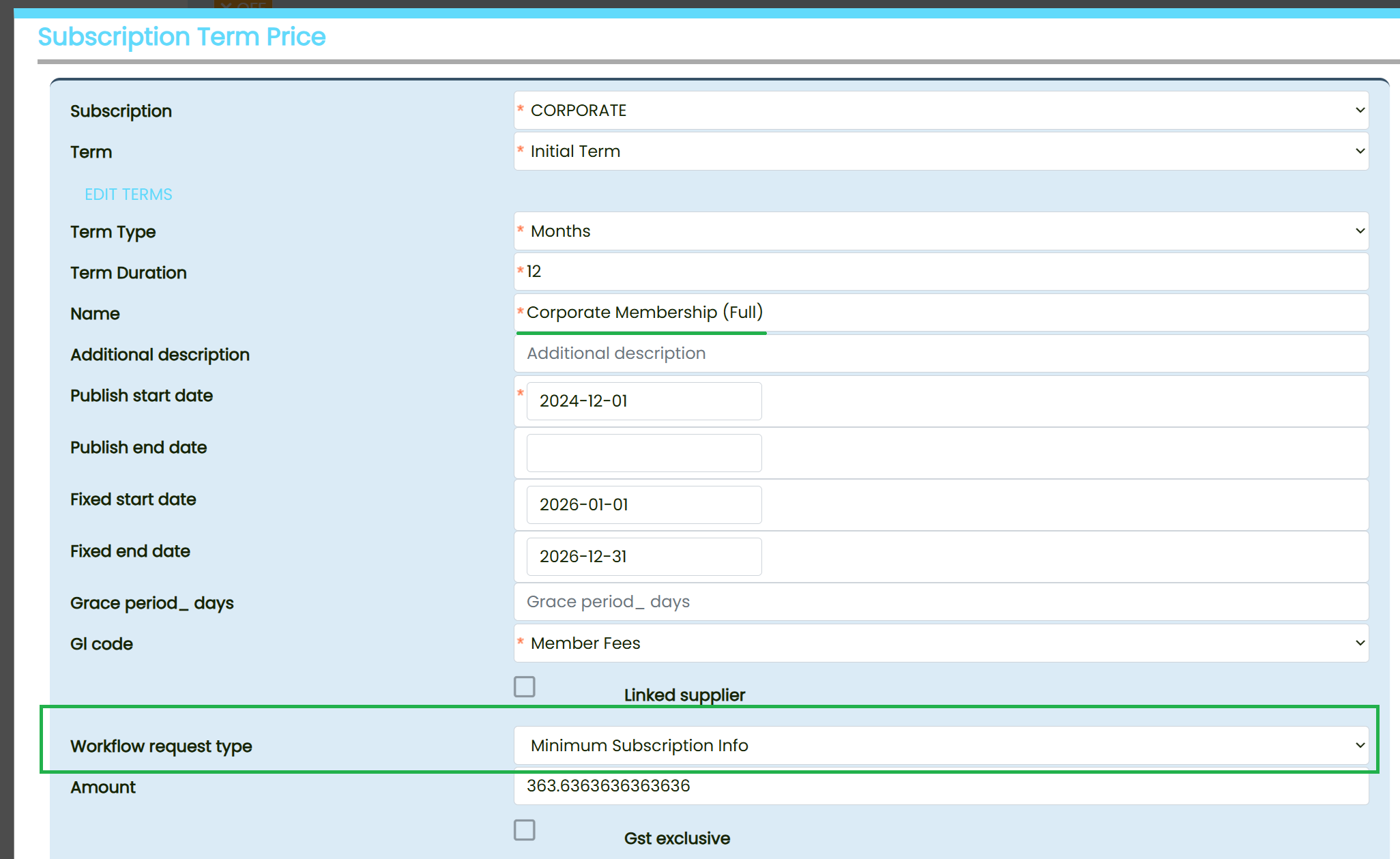Click the Fixed end date 2026-12-31 field
Viewport: 1400px width, 859px height.
(x=643, y=557)
